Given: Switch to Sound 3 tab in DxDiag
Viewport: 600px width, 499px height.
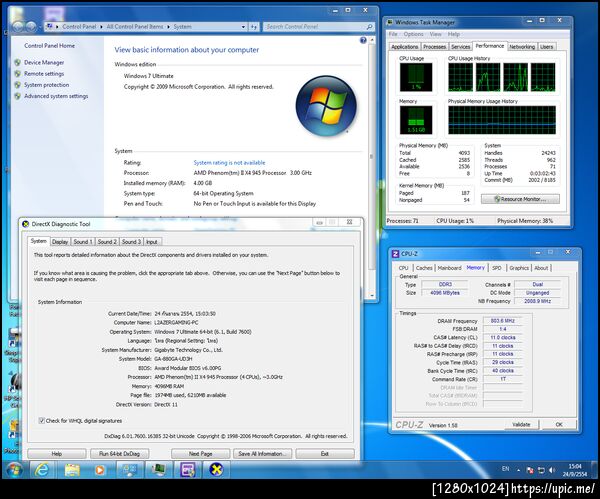Looking at the screenshot, I should pyautogui.click(x=131, y=242).
